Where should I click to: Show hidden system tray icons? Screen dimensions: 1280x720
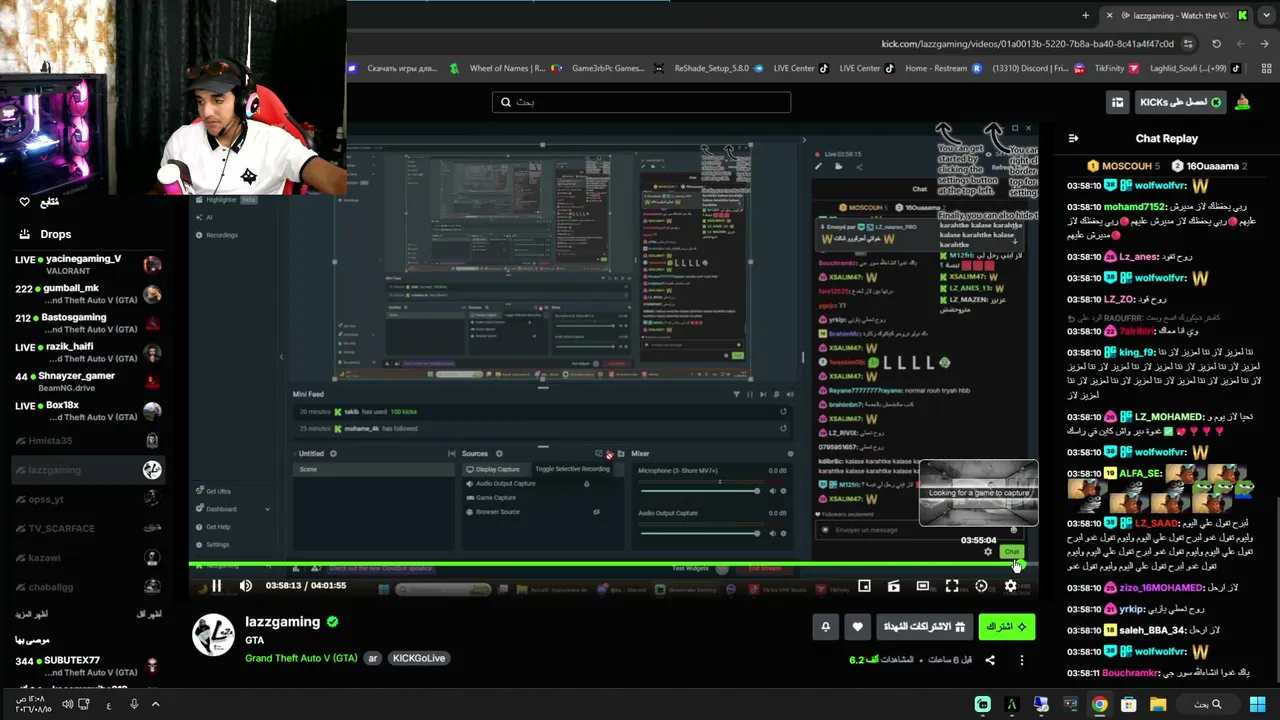(x=155, y=704)
